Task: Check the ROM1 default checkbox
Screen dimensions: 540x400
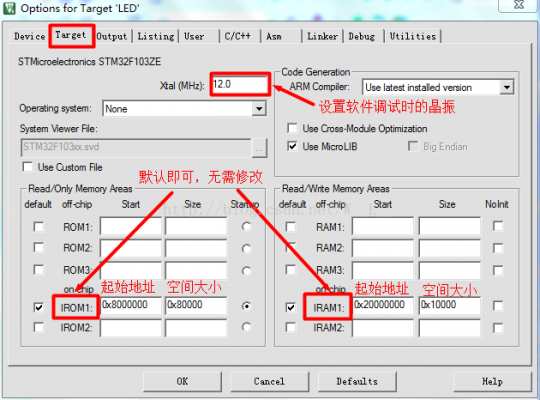Action: point(39,227)
